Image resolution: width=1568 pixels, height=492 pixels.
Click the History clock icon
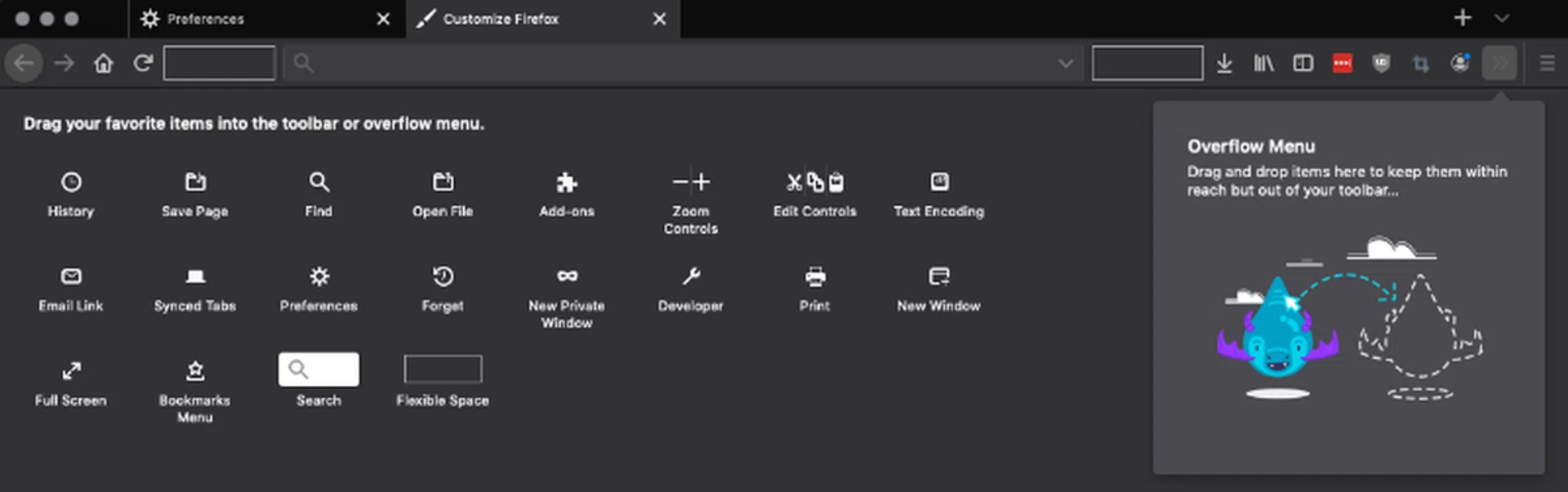click(71, 182)
